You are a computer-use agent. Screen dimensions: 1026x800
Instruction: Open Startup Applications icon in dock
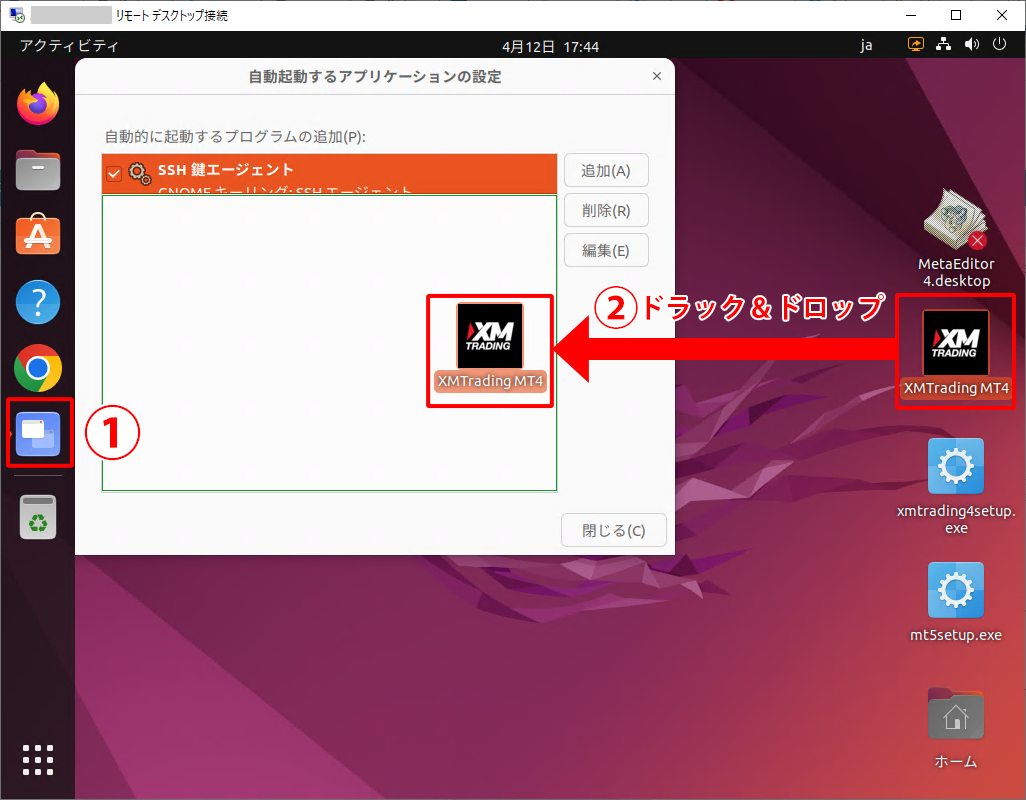[x=38, y=434]
